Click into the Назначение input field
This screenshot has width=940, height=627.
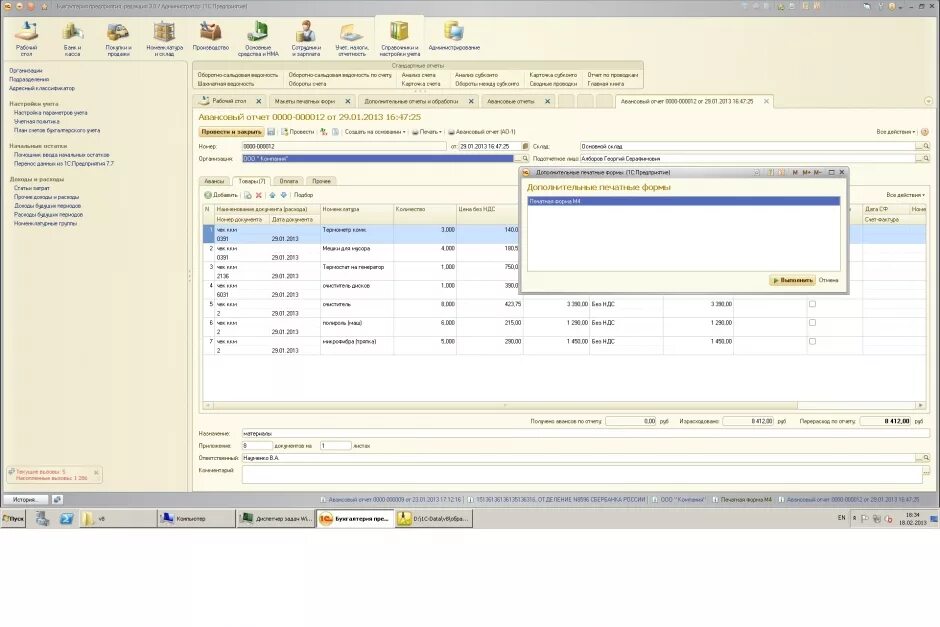(x=586, y=433)
